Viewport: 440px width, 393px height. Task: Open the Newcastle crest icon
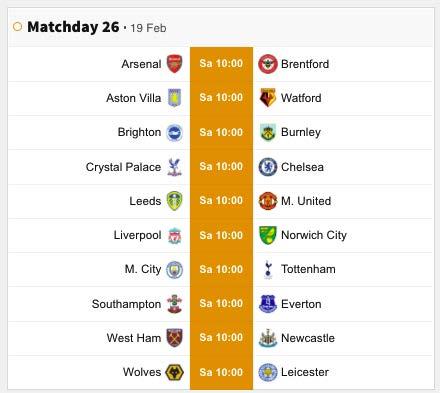(x=268, y=338)
